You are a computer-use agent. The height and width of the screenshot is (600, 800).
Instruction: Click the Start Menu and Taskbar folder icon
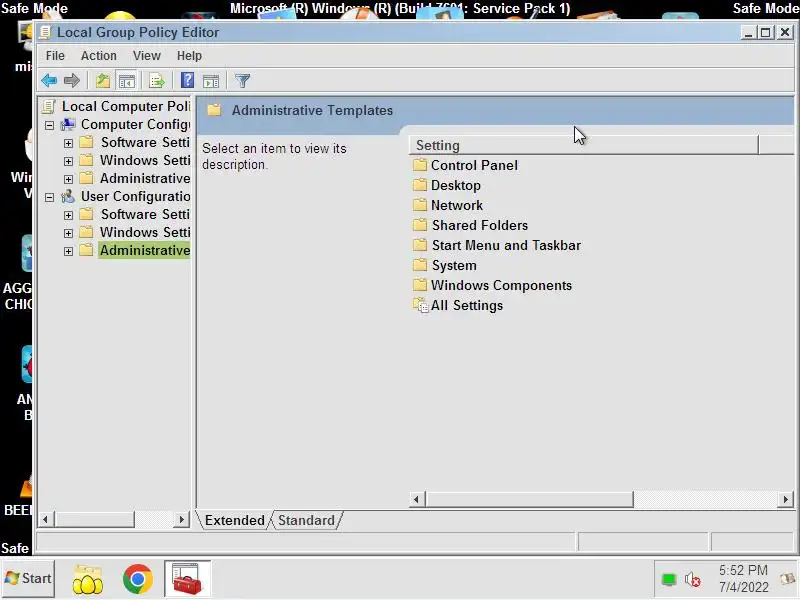420,245
